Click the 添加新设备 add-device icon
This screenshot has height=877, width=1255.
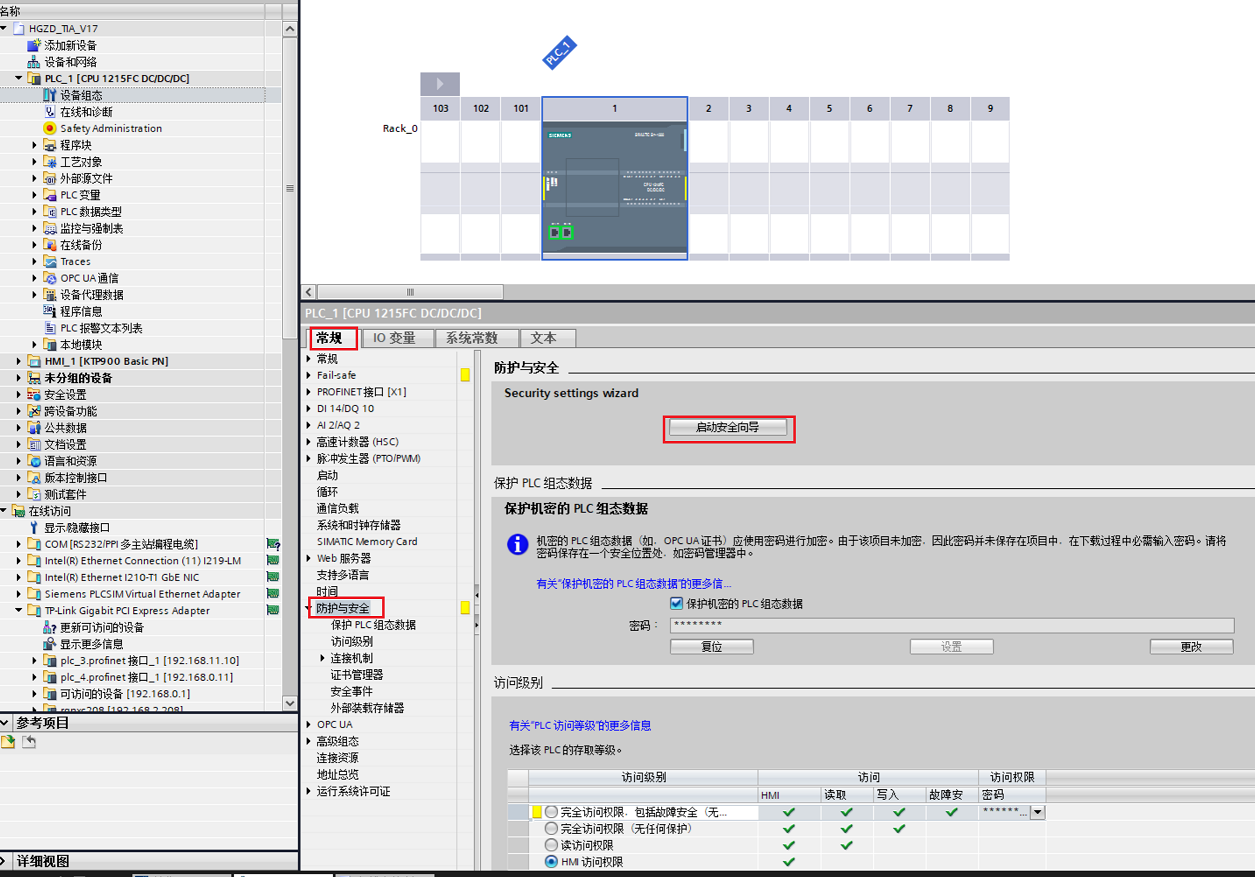click(x=34, y=45)
